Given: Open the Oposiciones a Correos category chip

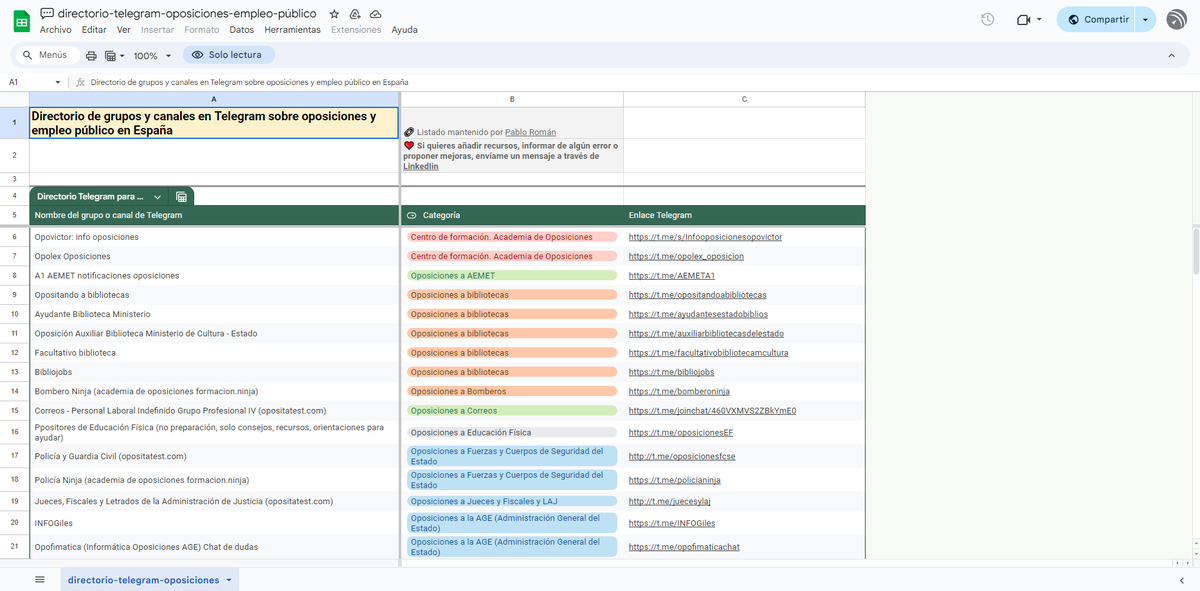Looking at the screenshot, I should click(x=512, y=411).
